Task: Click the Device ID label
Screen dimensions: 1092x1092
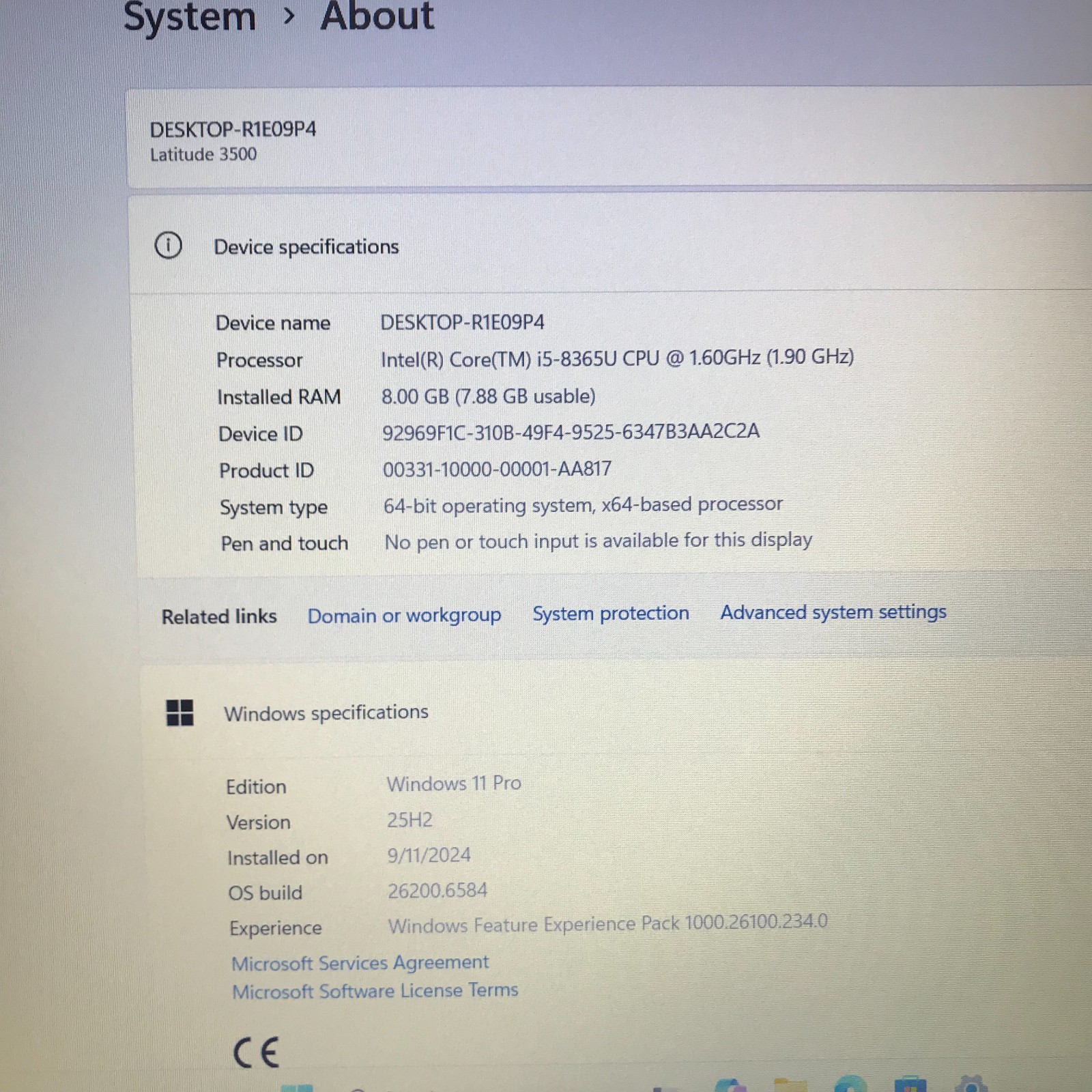Action: pyautogui.click(x=261, y=433)
